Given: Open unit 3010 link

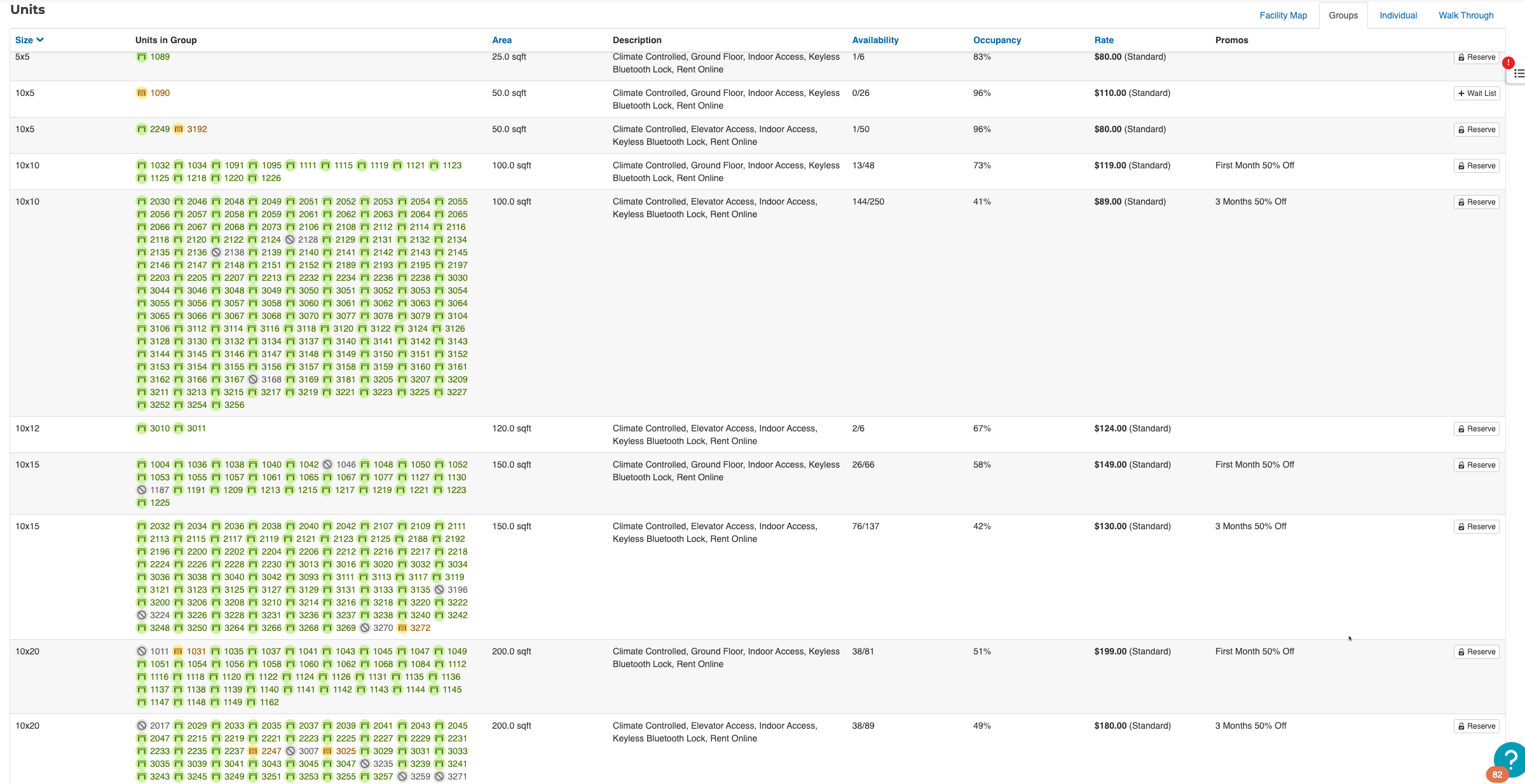Looking at the screenshot, I should pos(160,429).
